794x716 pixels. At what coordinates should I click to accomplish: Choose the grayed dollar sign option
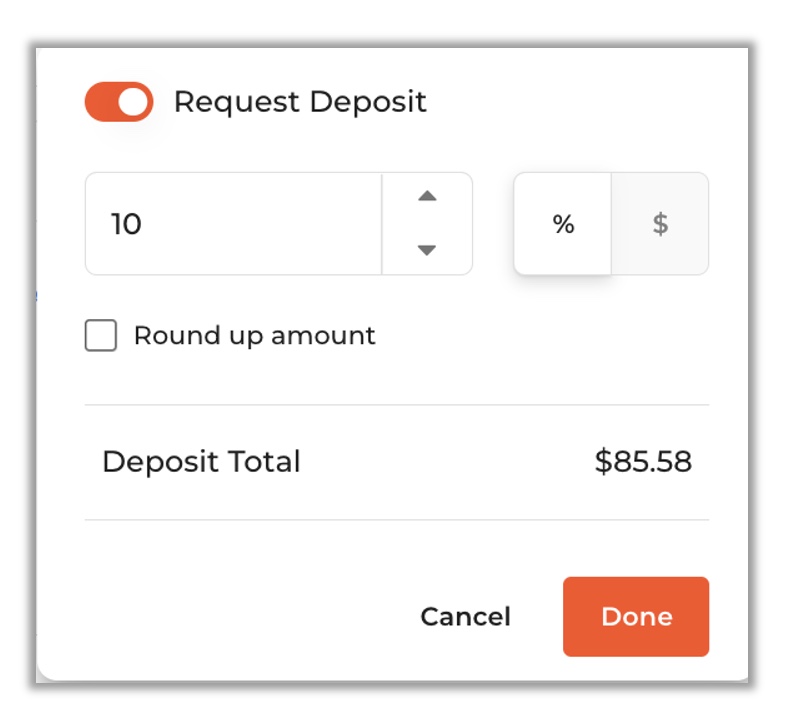(x=660, y=224)
